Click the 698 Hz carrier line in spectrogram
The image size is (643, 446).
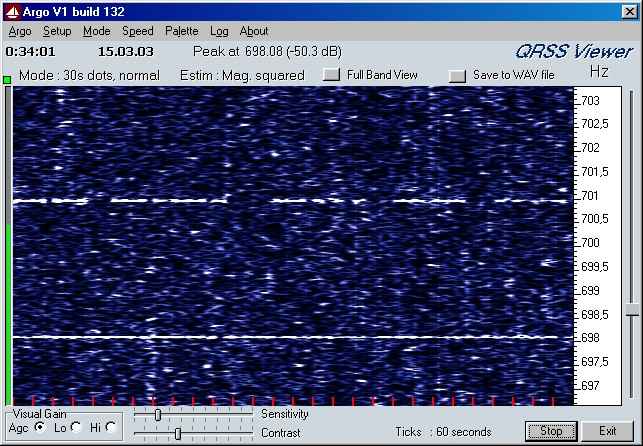(291, 337)
